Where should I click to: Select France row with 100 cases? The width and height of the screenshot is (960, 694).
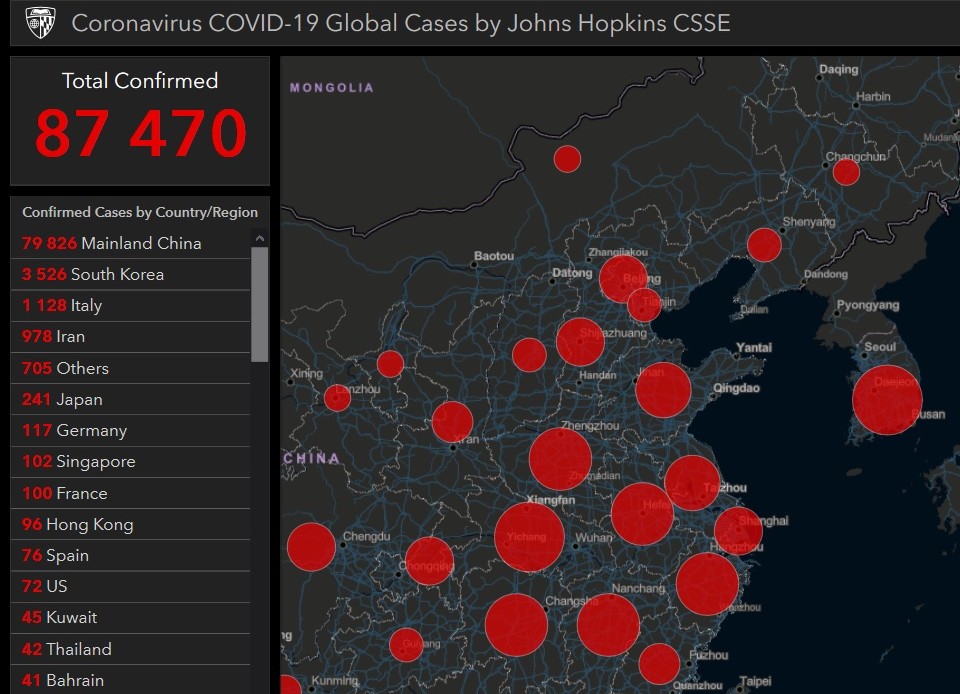[x=130, y=493]
